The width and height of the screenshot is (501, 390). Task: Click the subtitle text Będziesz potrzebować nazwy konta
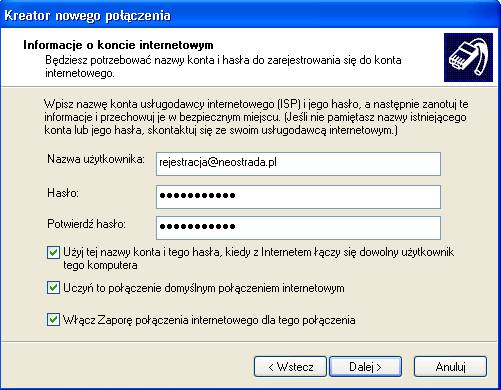(223, 66)
